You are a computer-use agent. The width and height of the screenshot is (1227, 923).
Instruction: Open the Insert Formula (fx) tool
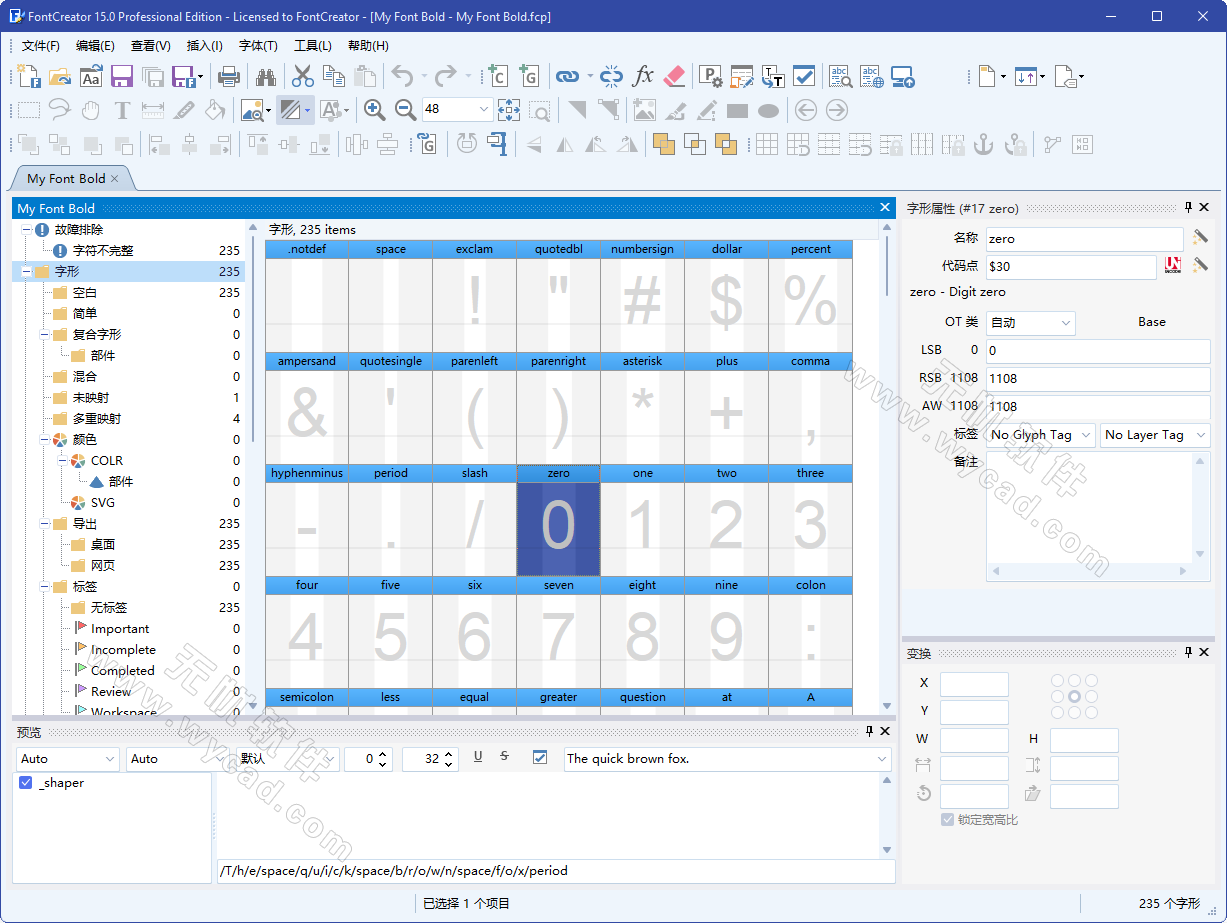tap(644, 76)
